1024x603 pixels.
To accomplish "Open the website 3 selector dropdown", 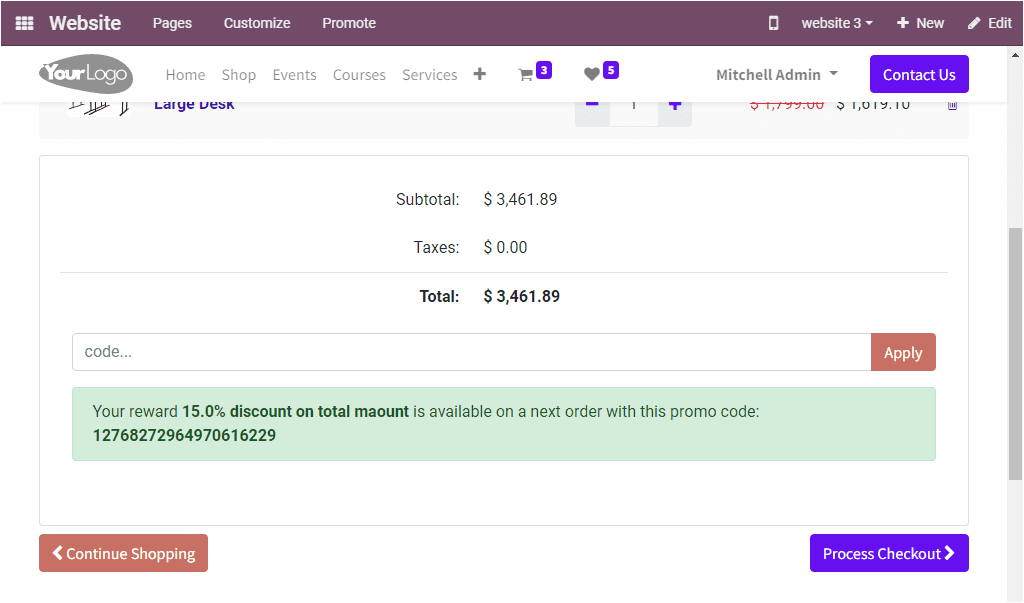I will point(836,22).
